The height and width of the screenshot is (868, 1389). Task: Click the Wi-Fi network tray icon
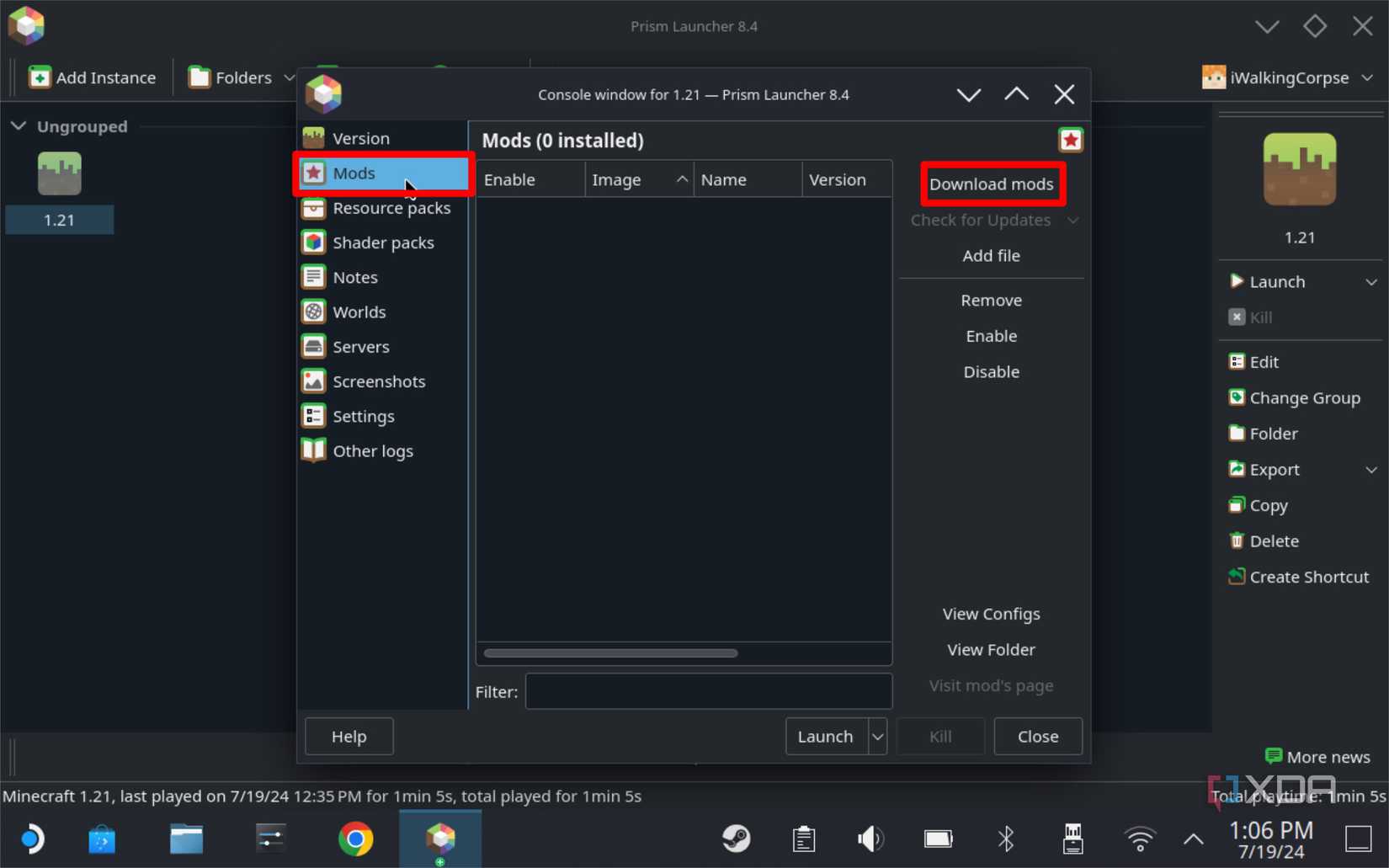pyautogui.click(x=1140, y=839)
